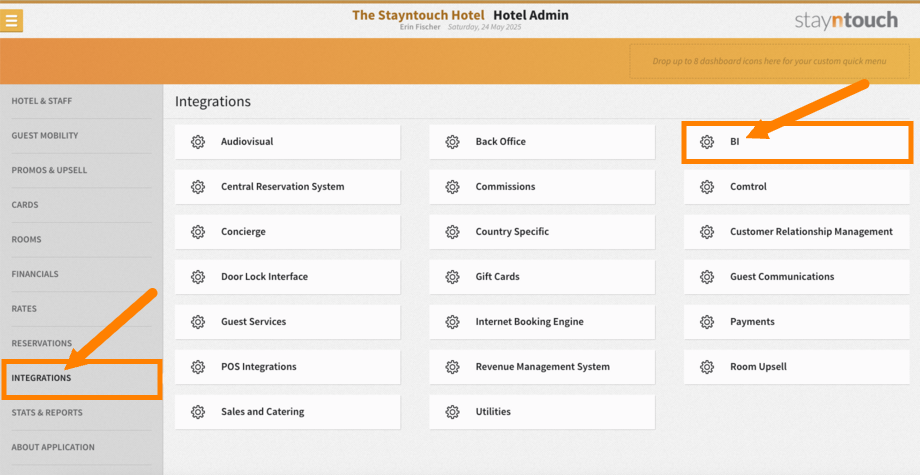The image size is (920, 475).
Task: Click the gear icon beside BI
Action: (x=707, y=142)
